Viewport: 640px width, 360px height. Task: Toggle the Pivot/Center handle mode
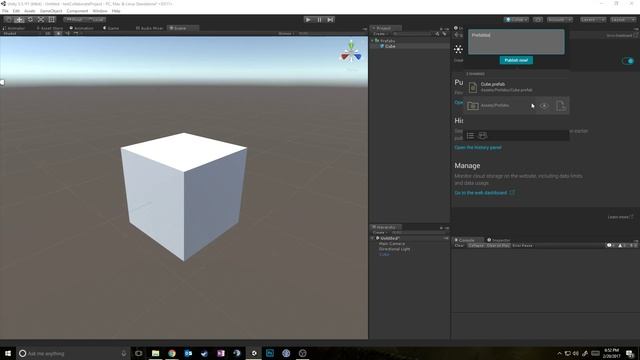[x=74, y=19]
